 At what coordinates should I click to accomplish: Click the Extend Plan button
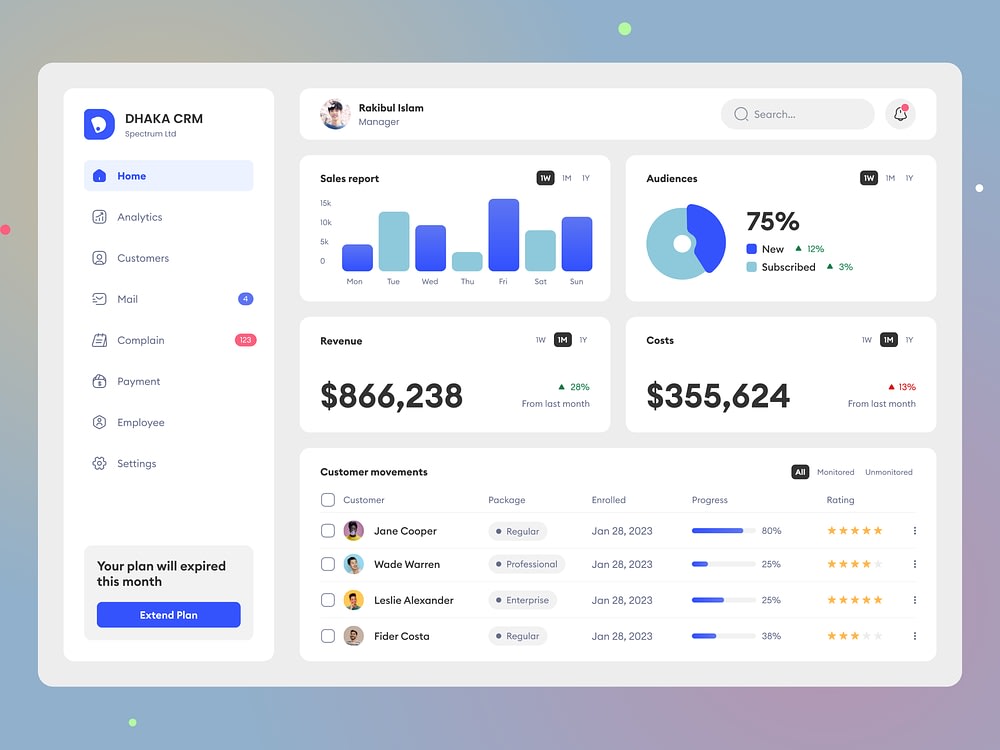click(x=168, y=615)
